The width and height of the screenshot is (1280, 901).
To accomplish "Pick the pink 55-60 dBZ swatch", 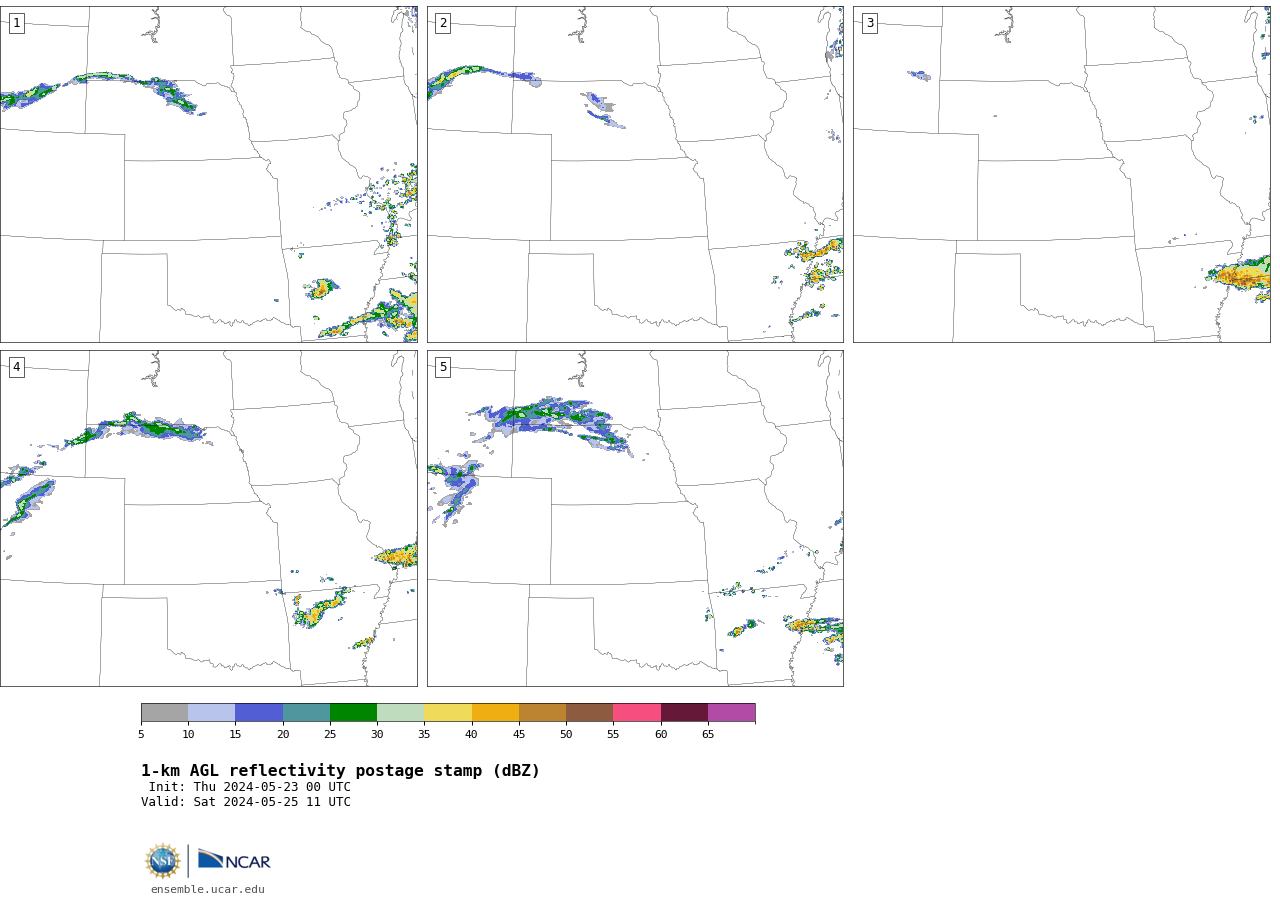I will 637,712.
